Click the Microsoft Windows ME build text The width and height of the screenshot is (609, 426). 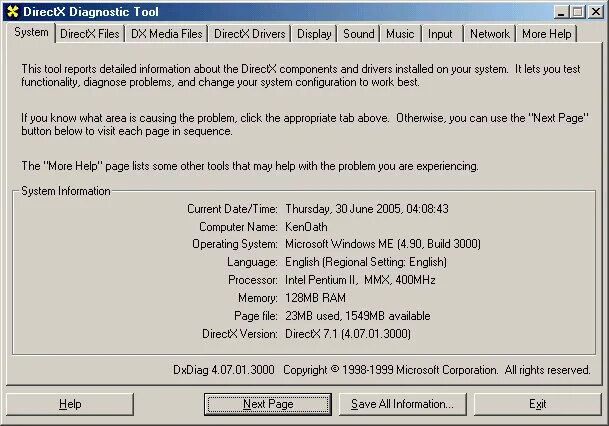click(383, 244)
